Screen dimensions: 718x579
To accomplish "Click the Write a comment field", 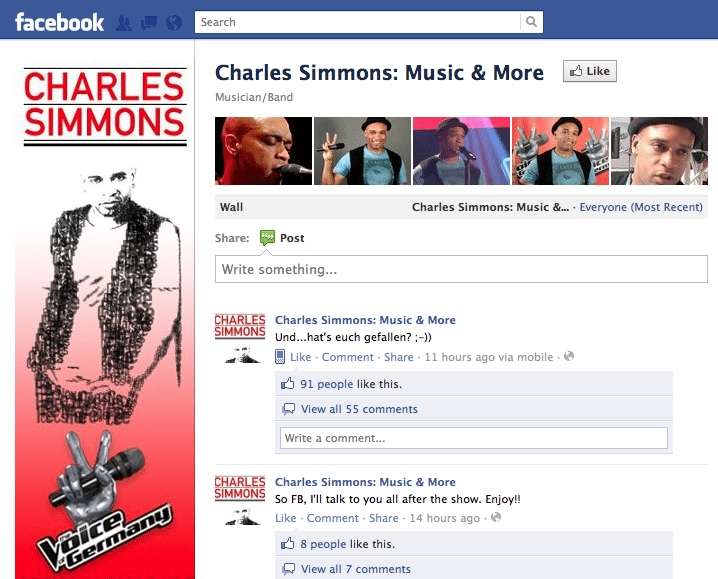I will (x=474, y=438).
